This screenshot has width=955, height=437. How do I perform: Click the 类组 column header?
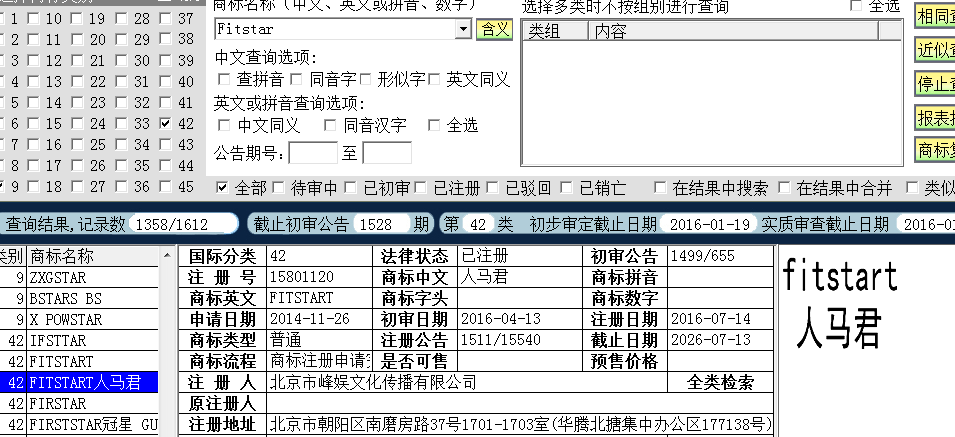(555, 30)
